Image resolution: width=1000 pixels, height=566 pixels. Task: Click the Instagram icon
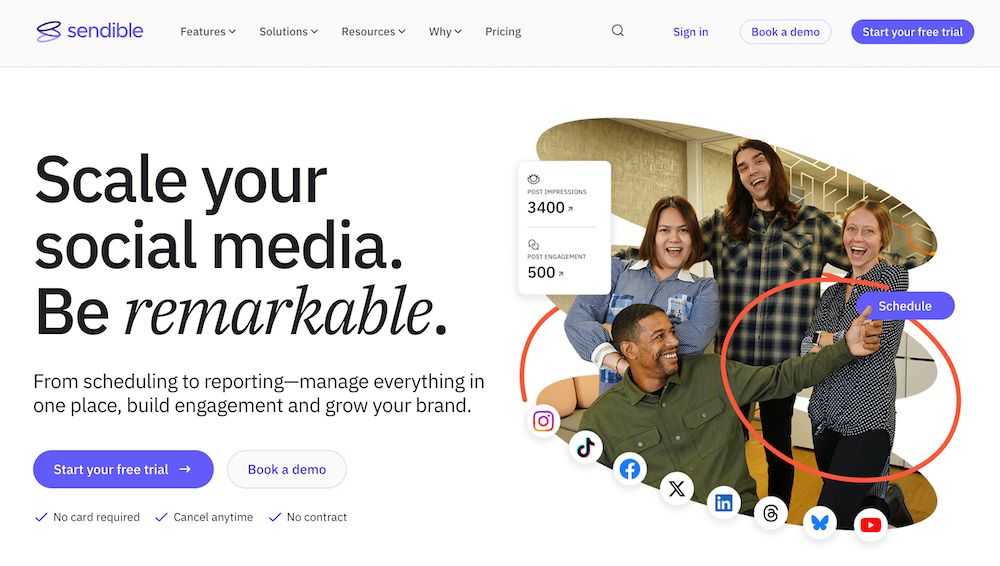[x=543, y=421]
